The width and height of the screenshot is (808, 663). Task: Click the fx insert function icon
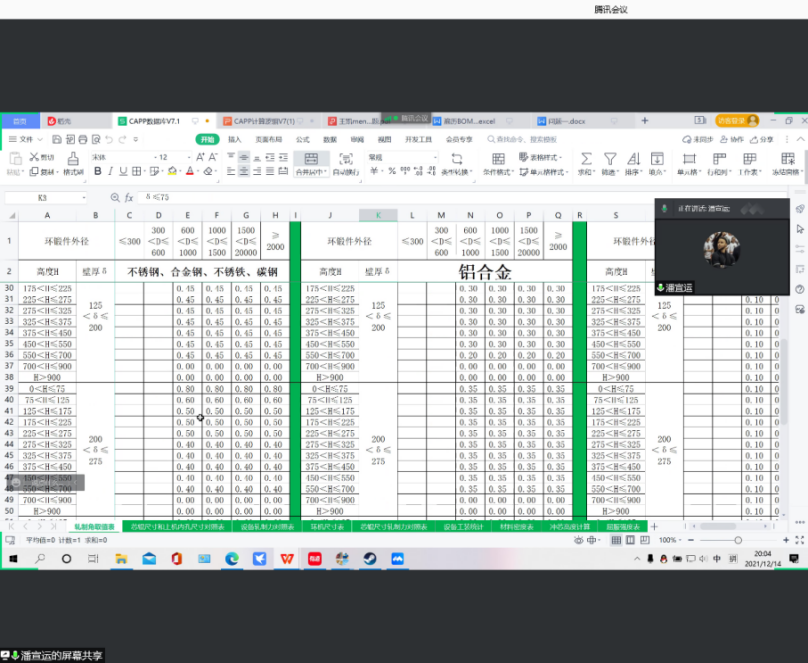point(129,198)
